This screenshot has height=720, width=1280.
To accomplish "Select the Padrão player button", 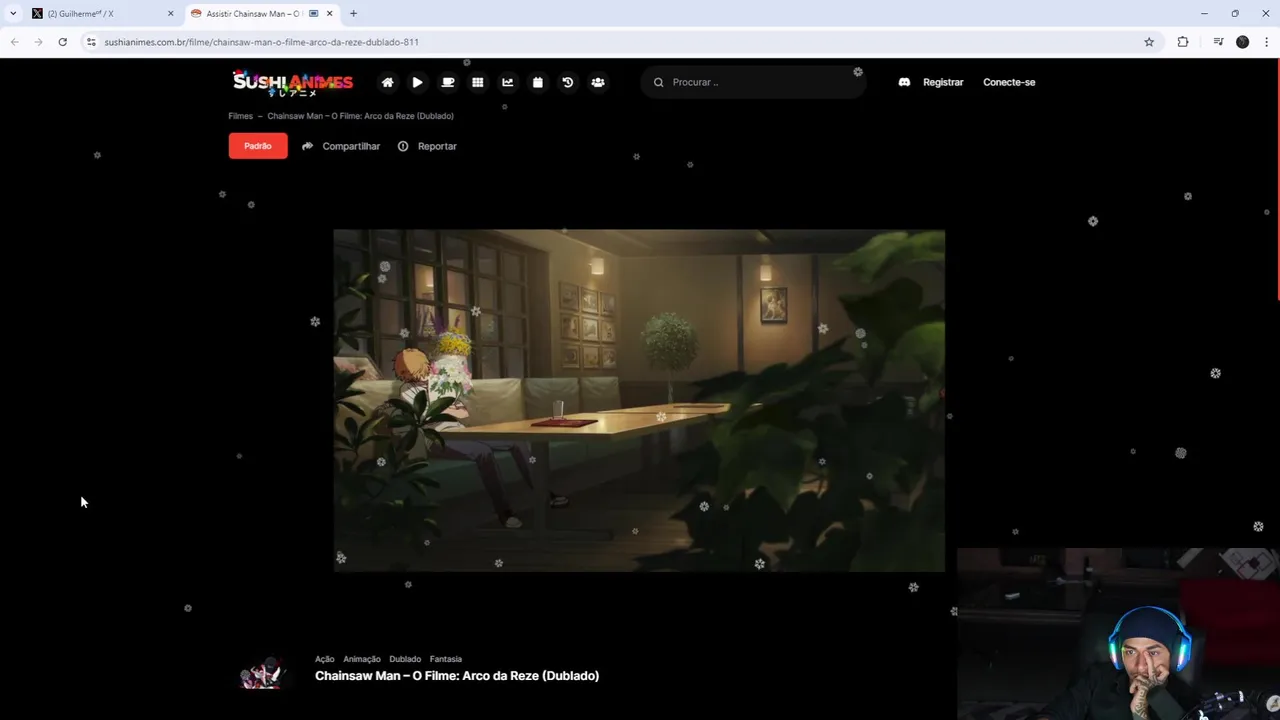I will tap(258, 146).
